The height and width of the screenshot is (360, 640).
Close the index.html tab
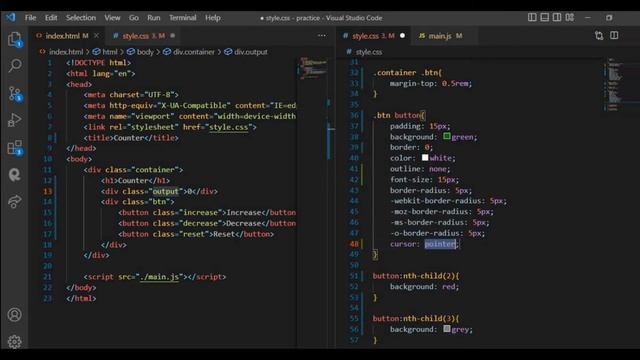(x=96, y=36)
